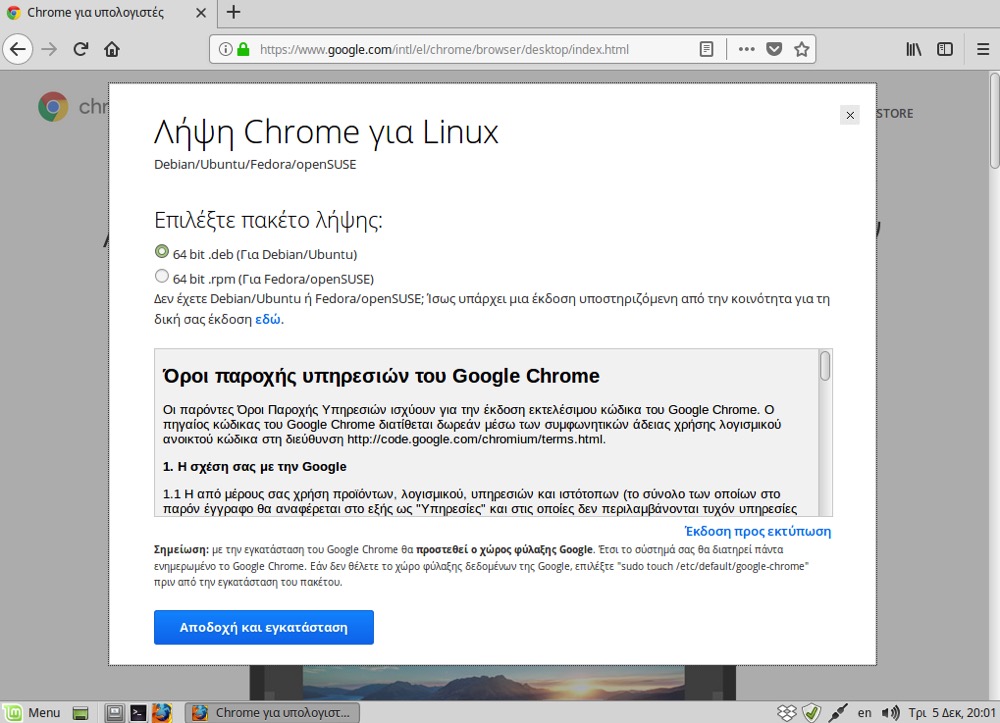
Task: Reload the current page
Action: 81,49
